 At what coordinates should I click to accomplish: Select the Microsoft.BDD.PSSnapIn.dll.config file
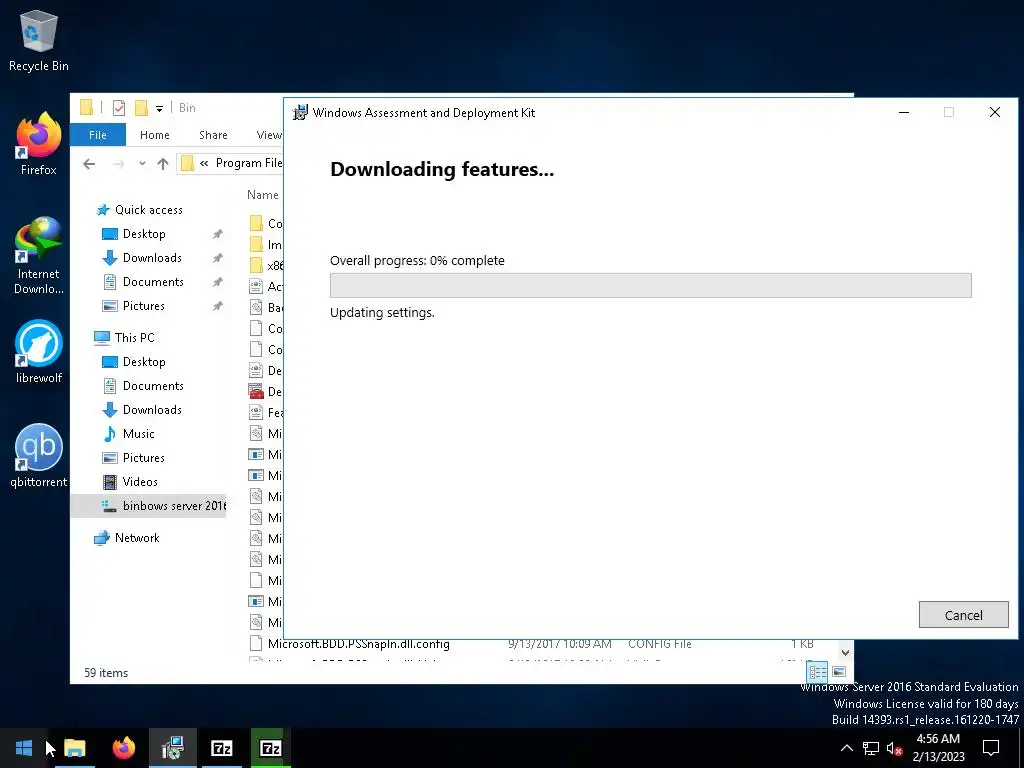click(359, 644)
